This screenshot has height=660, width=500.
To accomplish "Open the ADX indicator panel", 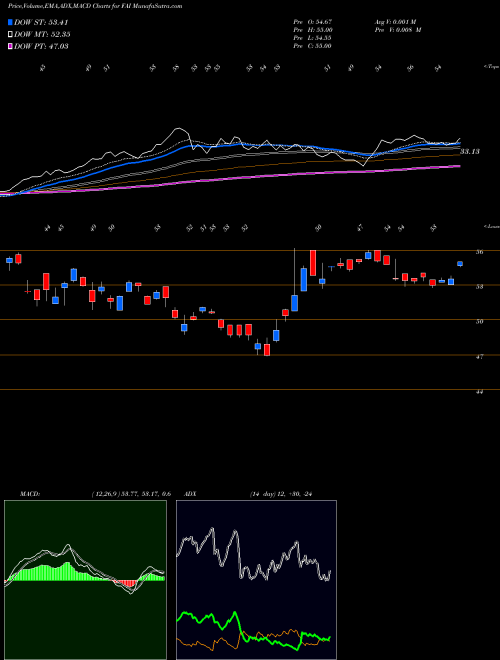I will tap(256, 580).
